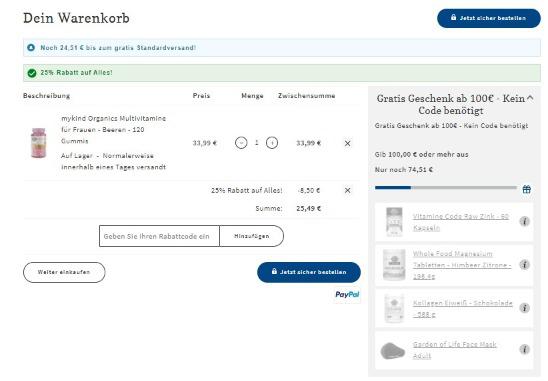
Task: Click the multivitamin gummies product thumbnail
Action: (38, 143)
